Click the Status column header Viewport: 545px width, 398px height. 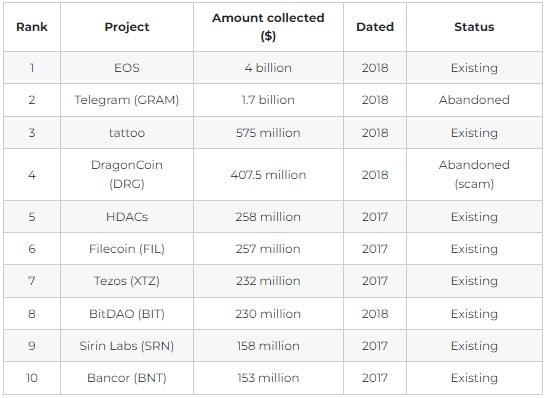[474, 27]
